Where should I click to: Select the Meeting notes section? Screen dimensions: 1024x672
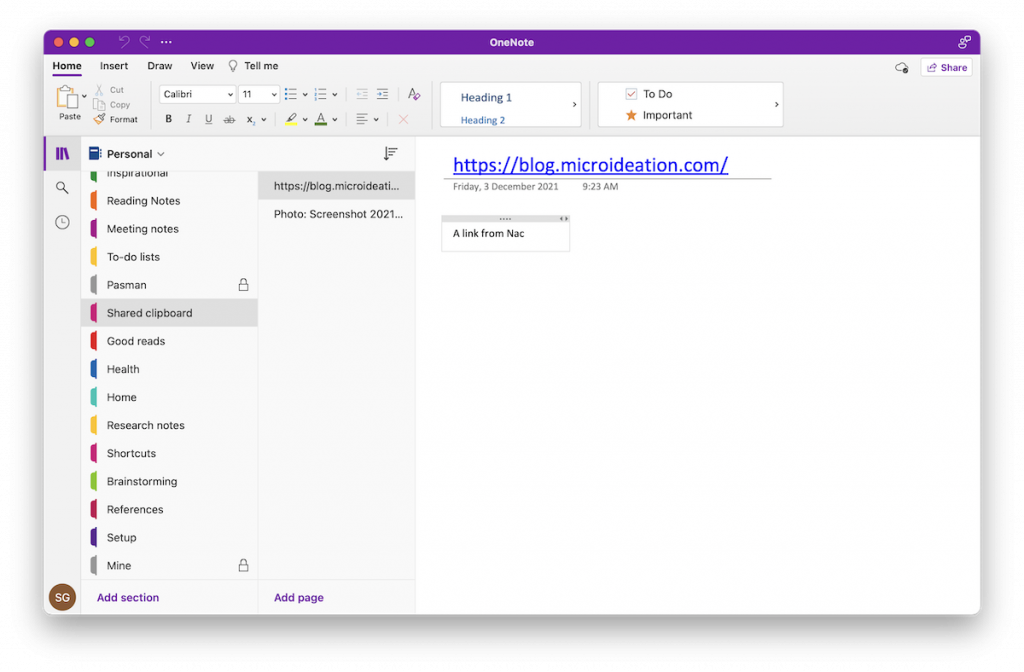170,229
